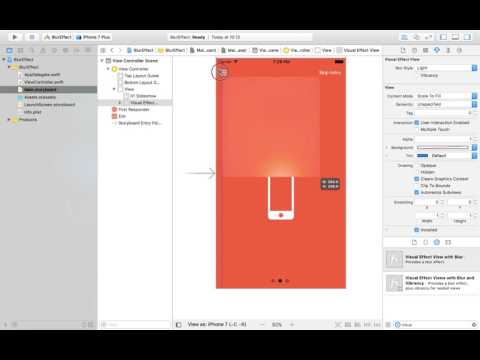
Task: Run the project with the Play button
Action: pos(15,37)
